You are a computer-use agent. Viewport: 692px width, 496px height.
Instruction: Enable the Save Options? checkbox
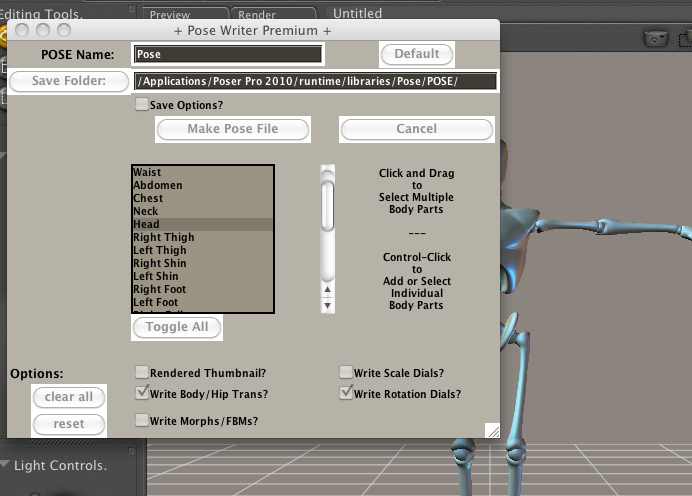[142, 105]
